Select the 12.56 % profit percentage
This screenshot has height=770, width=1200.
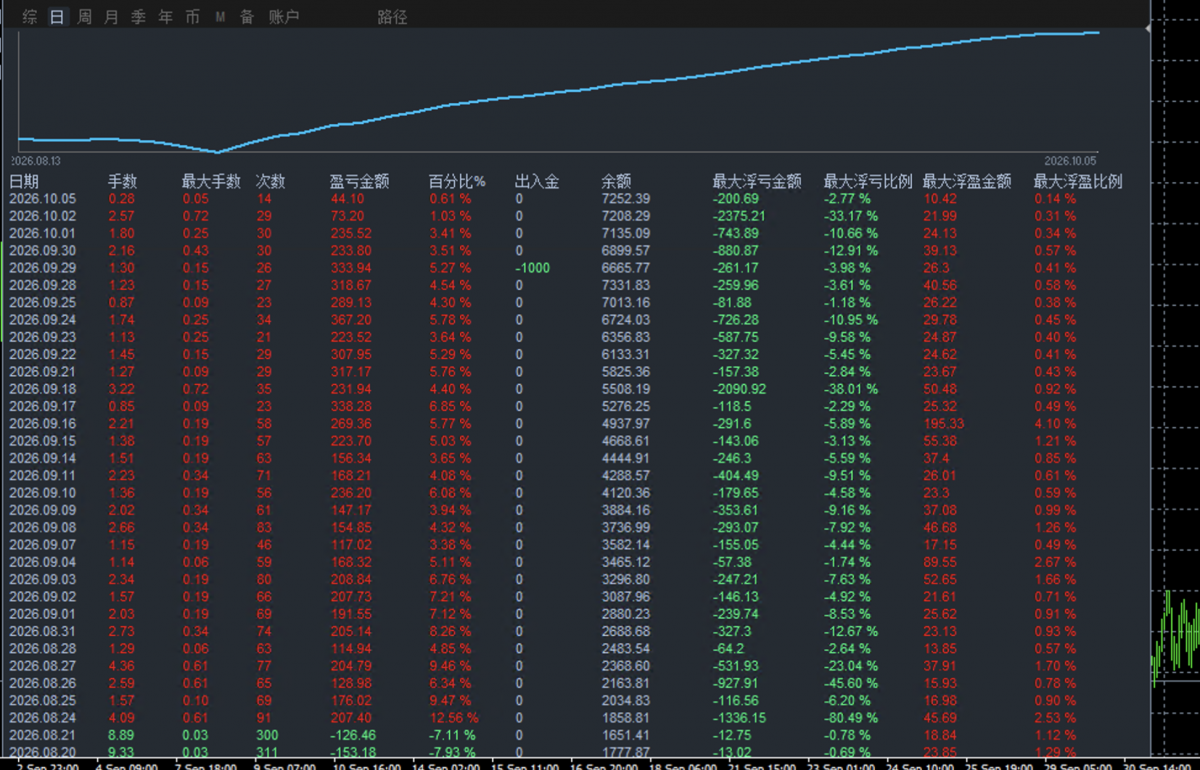454,717
